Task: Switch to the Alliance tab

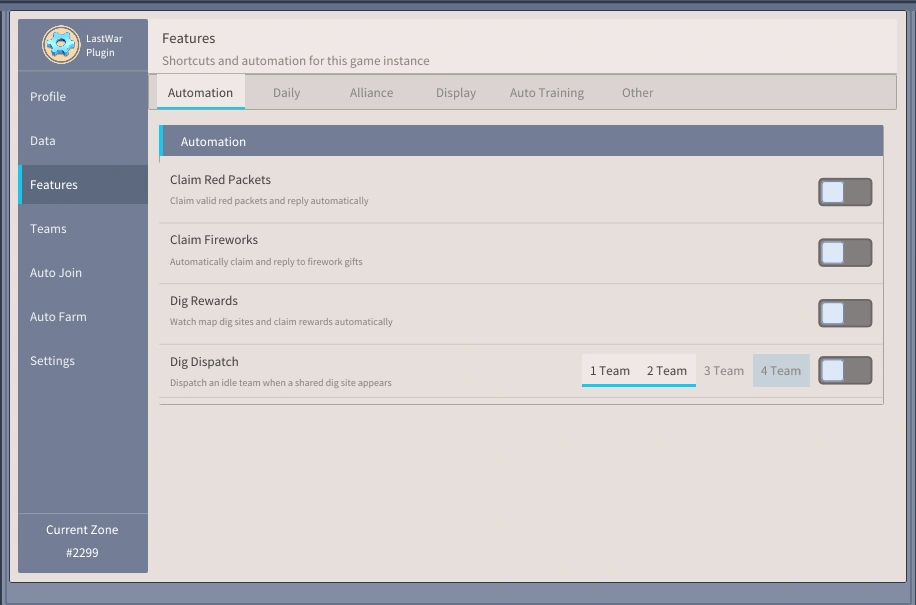Action: coord(371,92)
